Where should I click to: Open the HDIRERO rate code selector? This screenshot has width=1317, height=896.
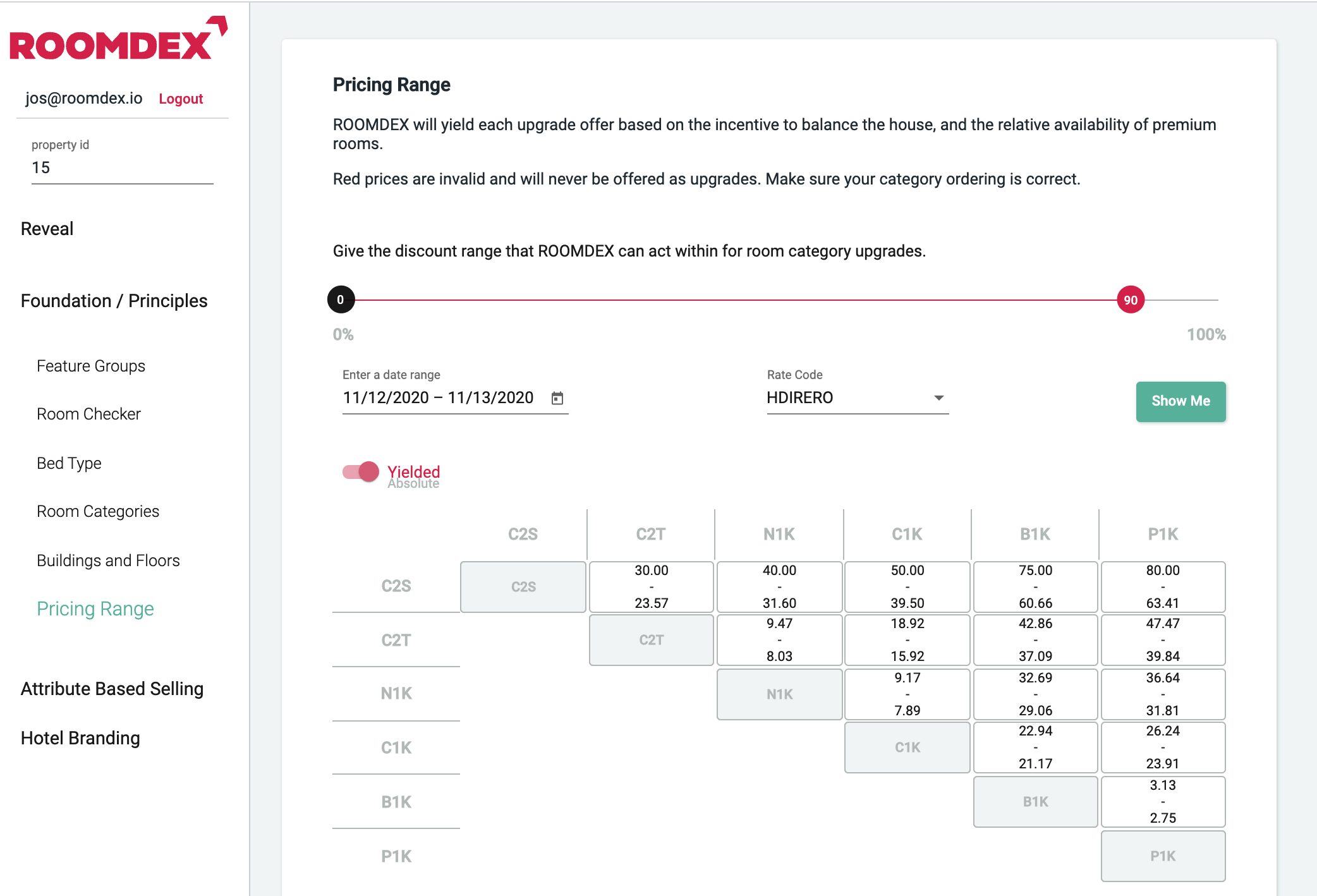tap(858, 398)
